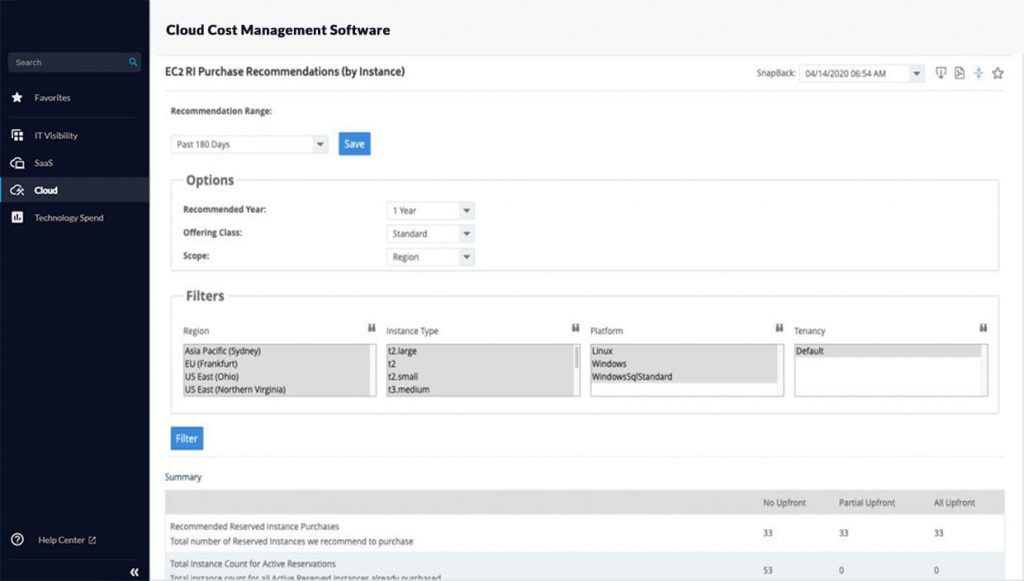Click the download icon near SnapBack
The width and height of the screenshot is (1024, 581).
click(x=940, y=72)
